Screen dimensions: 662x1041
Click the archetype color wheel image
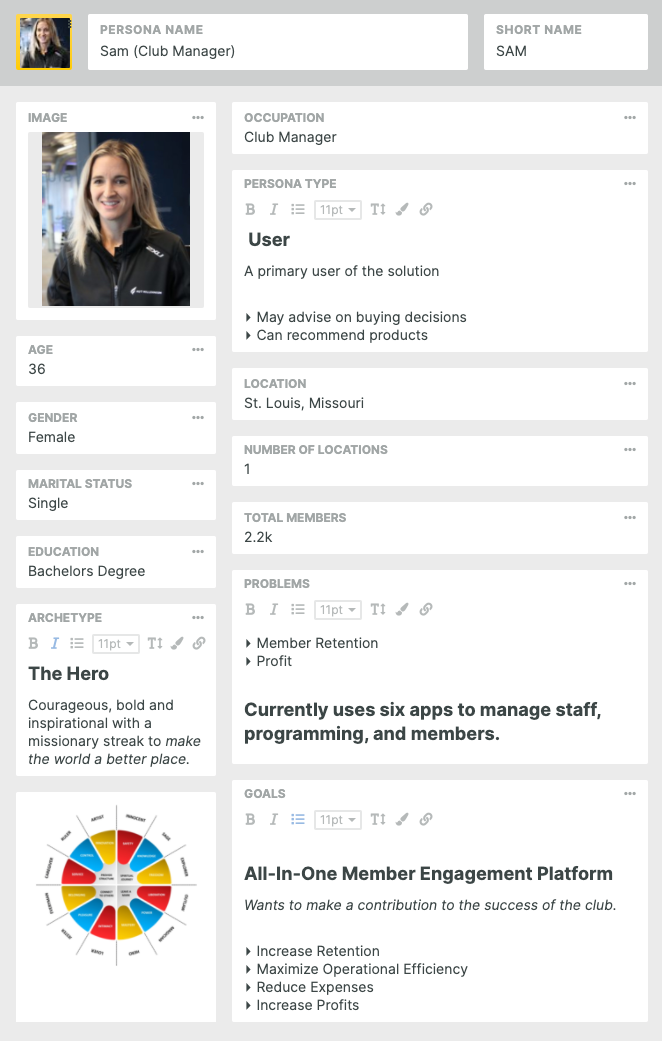tap(116, 884)
